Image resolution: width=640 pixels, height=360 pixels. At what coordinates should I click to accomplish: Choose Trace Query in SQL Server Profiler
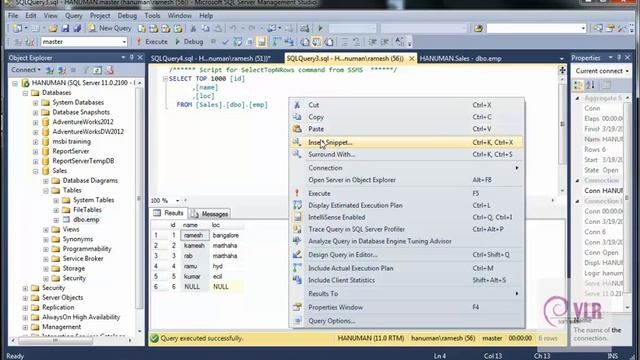pyautogui.click(x=407, y=229)
